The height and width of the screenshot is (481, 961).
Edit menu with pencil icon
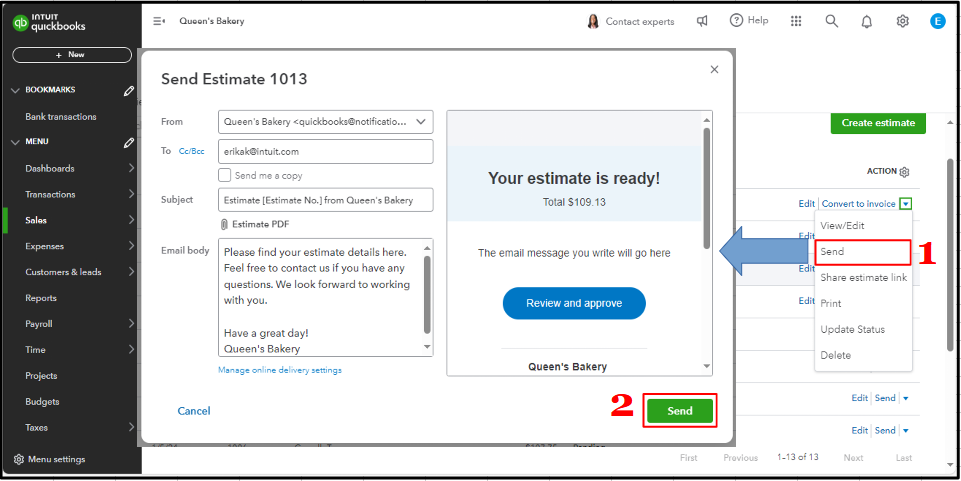click(x=128, y=143)
